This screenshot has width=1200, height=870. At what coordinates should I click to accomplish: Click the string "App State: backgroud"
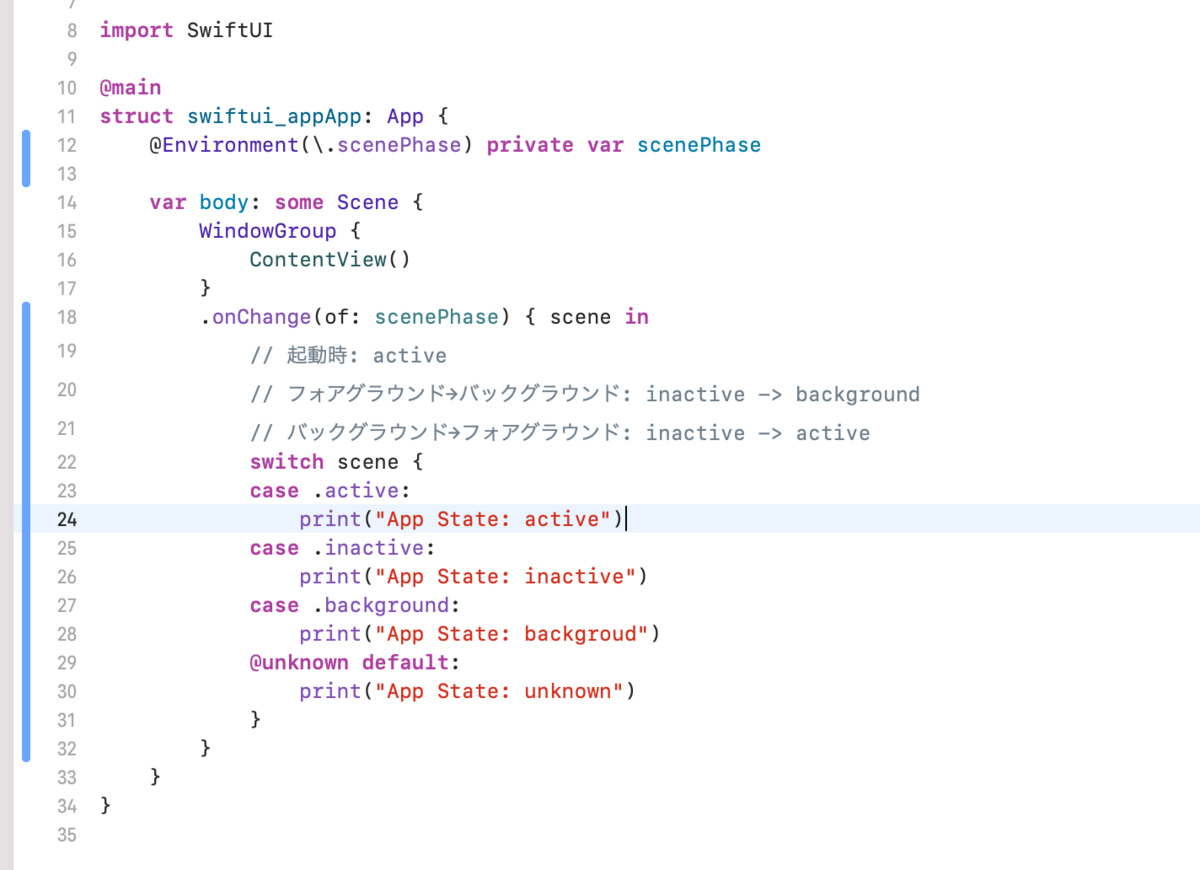(510, 634)
